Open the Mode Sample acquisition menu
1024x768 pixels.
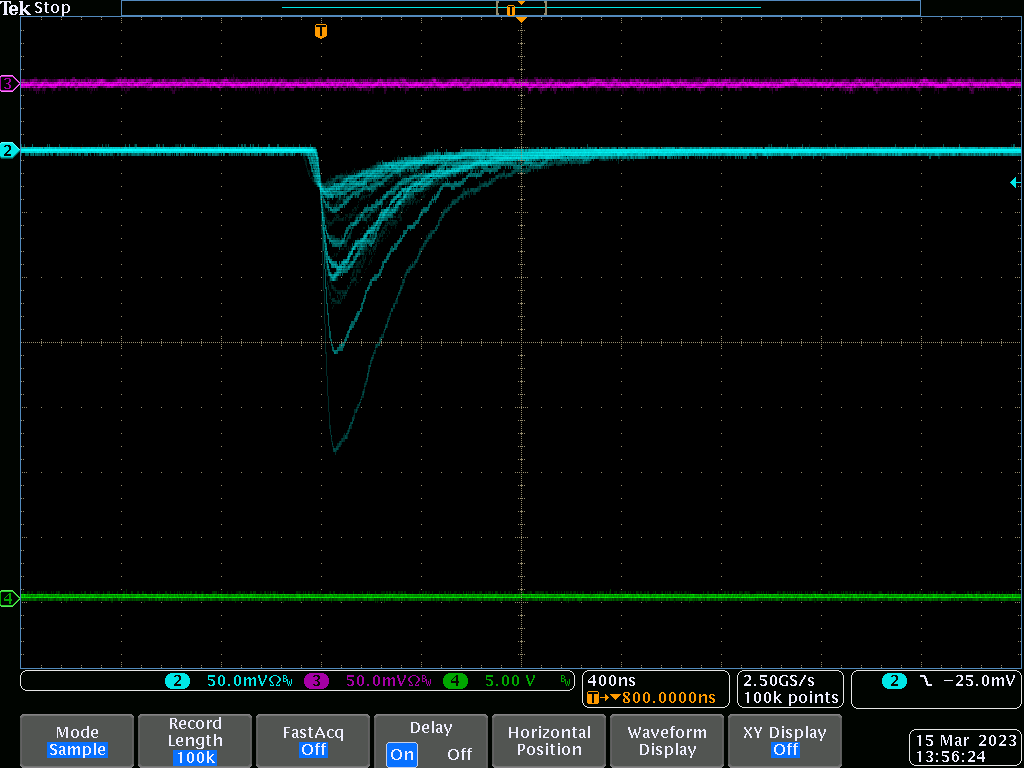click(x=77, y=741)
